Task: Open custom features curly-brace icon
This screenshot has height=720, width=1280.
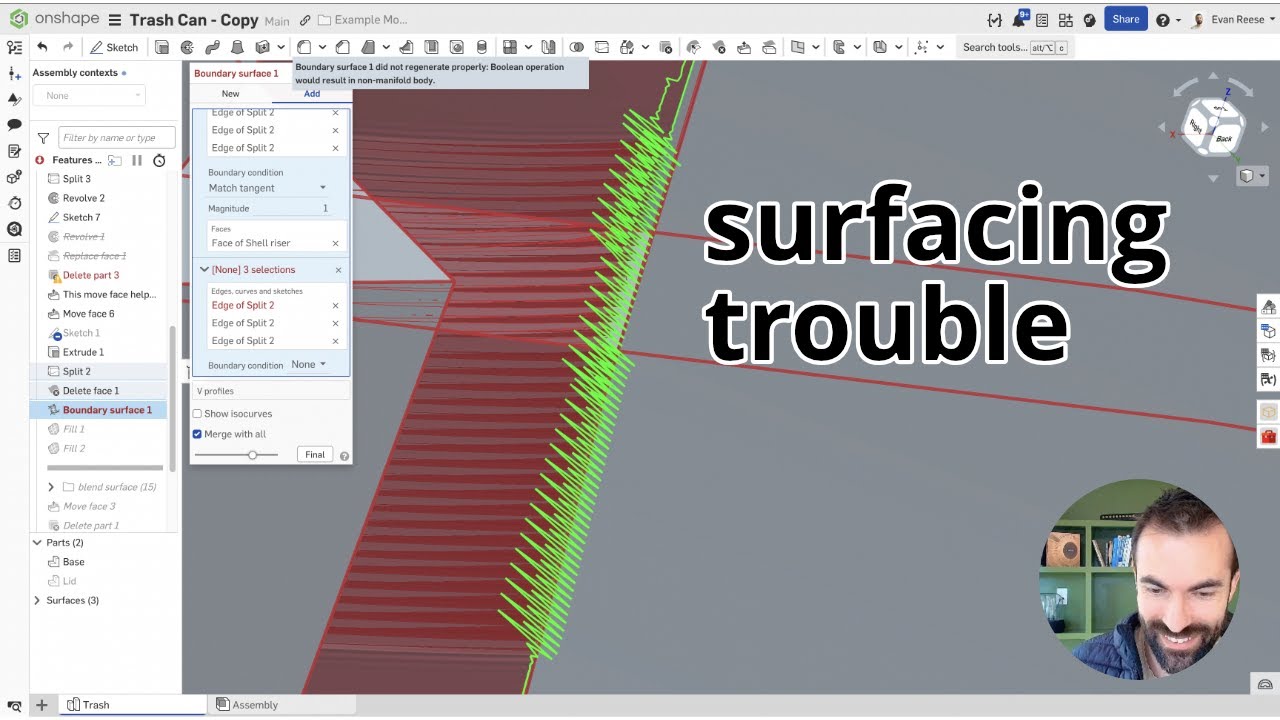Action: [993, 20]
